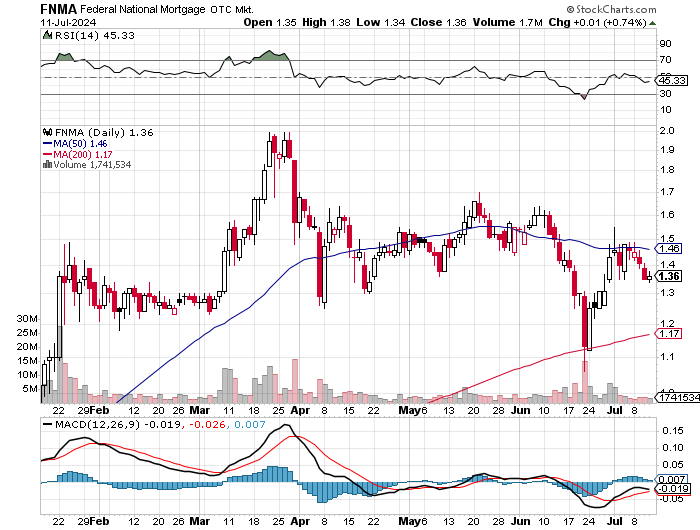Click the 'Jul' label below the price panel
Screen dimensions: 700x530
click(615, 410)
